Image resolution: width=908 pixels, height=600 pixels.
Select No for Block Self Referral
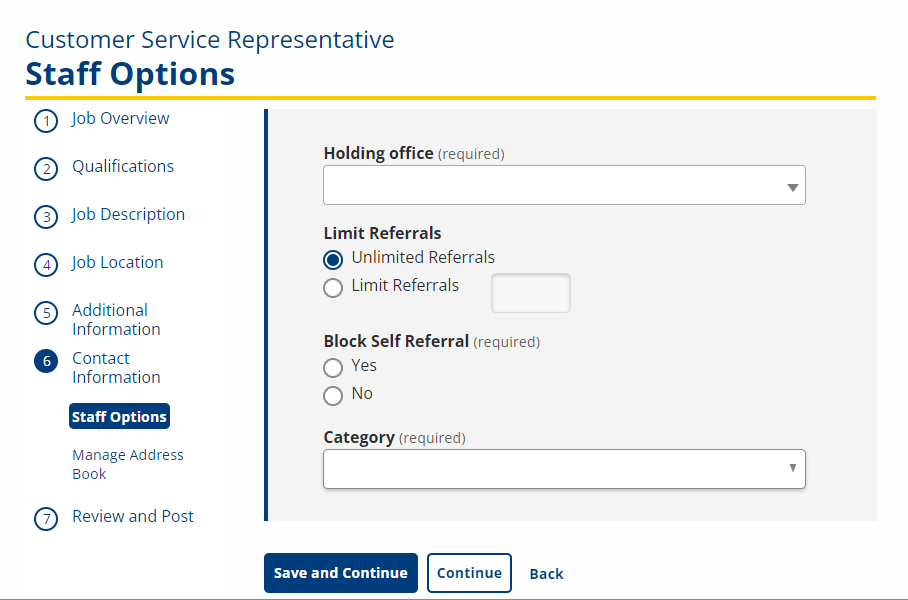pos(333,396)
